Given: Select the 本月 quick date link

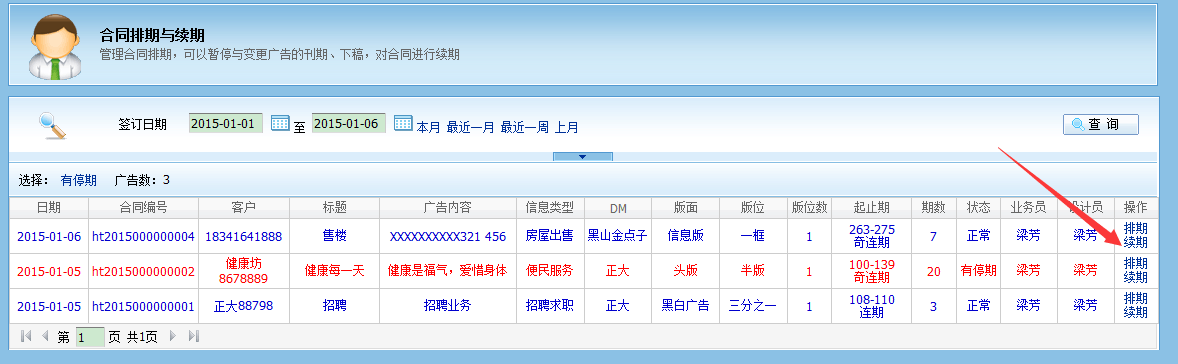Looking at the screenshot, I should click(429, 127).
